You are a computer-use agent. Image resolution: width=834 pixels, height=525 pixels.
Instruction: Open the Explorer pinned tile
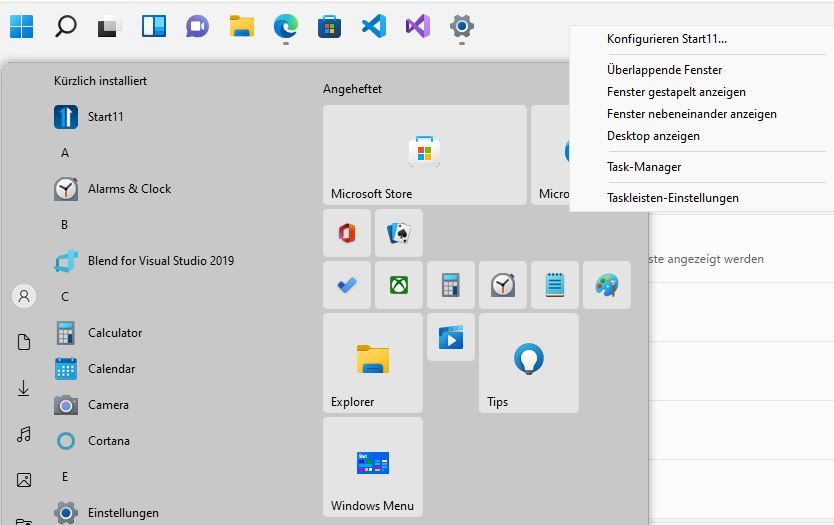click(373, 363)
